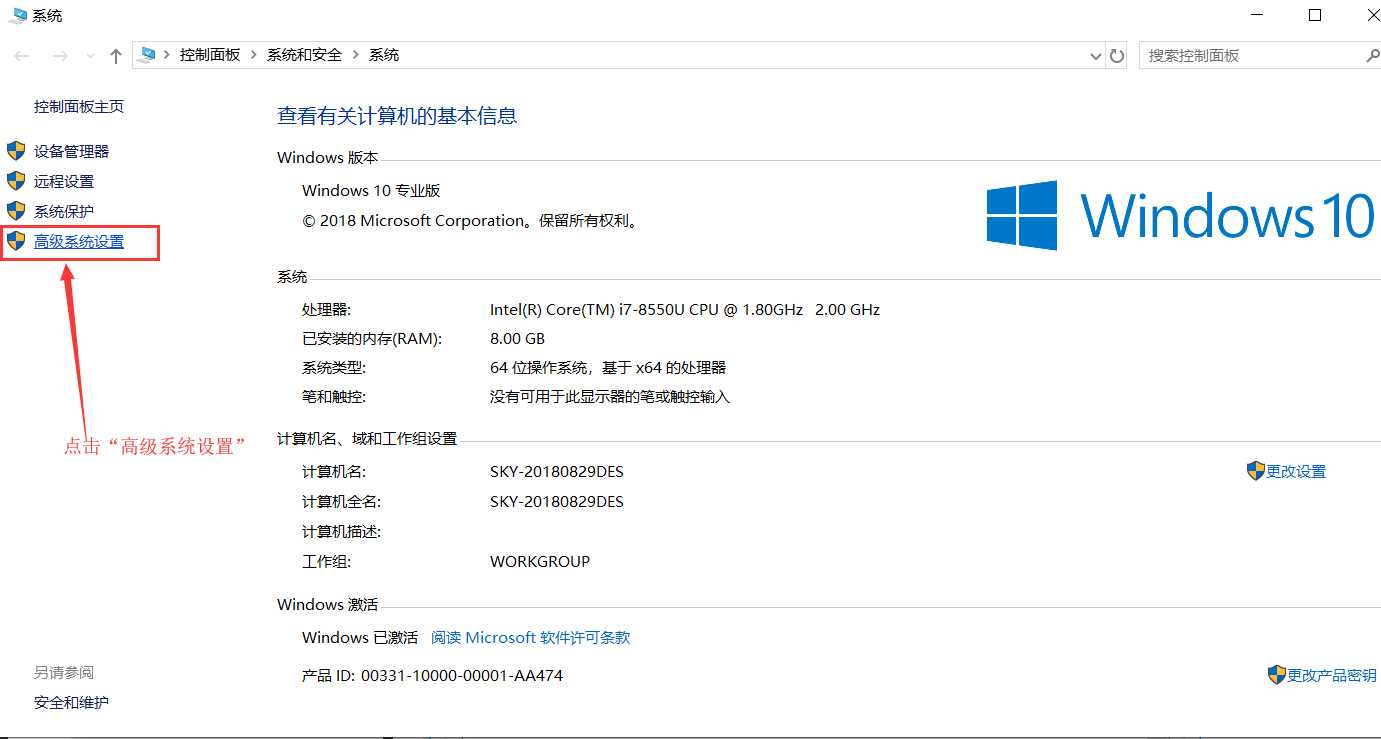Open 系统保护 link

click(x=64, y=212)
